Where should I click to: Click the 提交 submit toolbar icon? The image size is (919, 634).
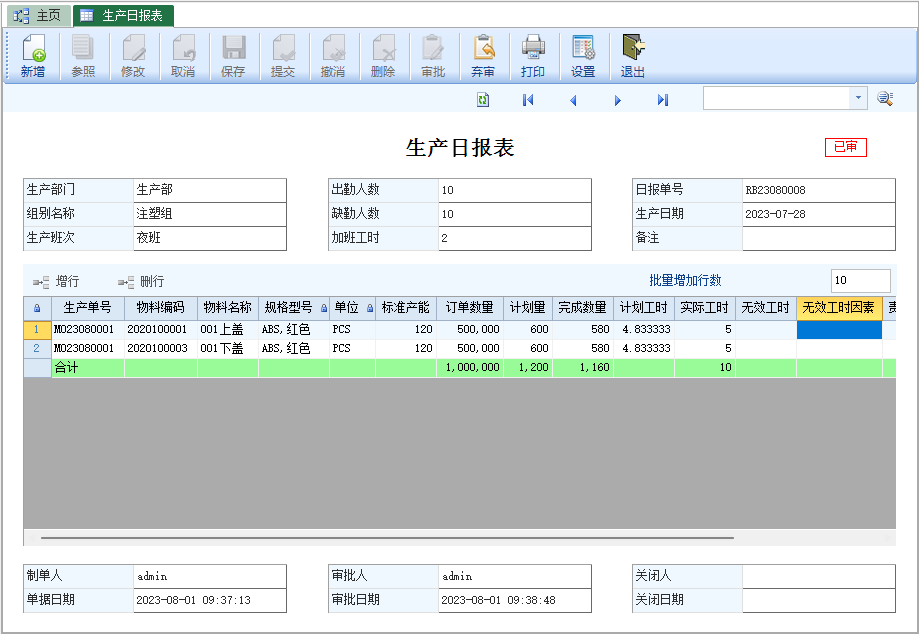(x=283, y=56)
